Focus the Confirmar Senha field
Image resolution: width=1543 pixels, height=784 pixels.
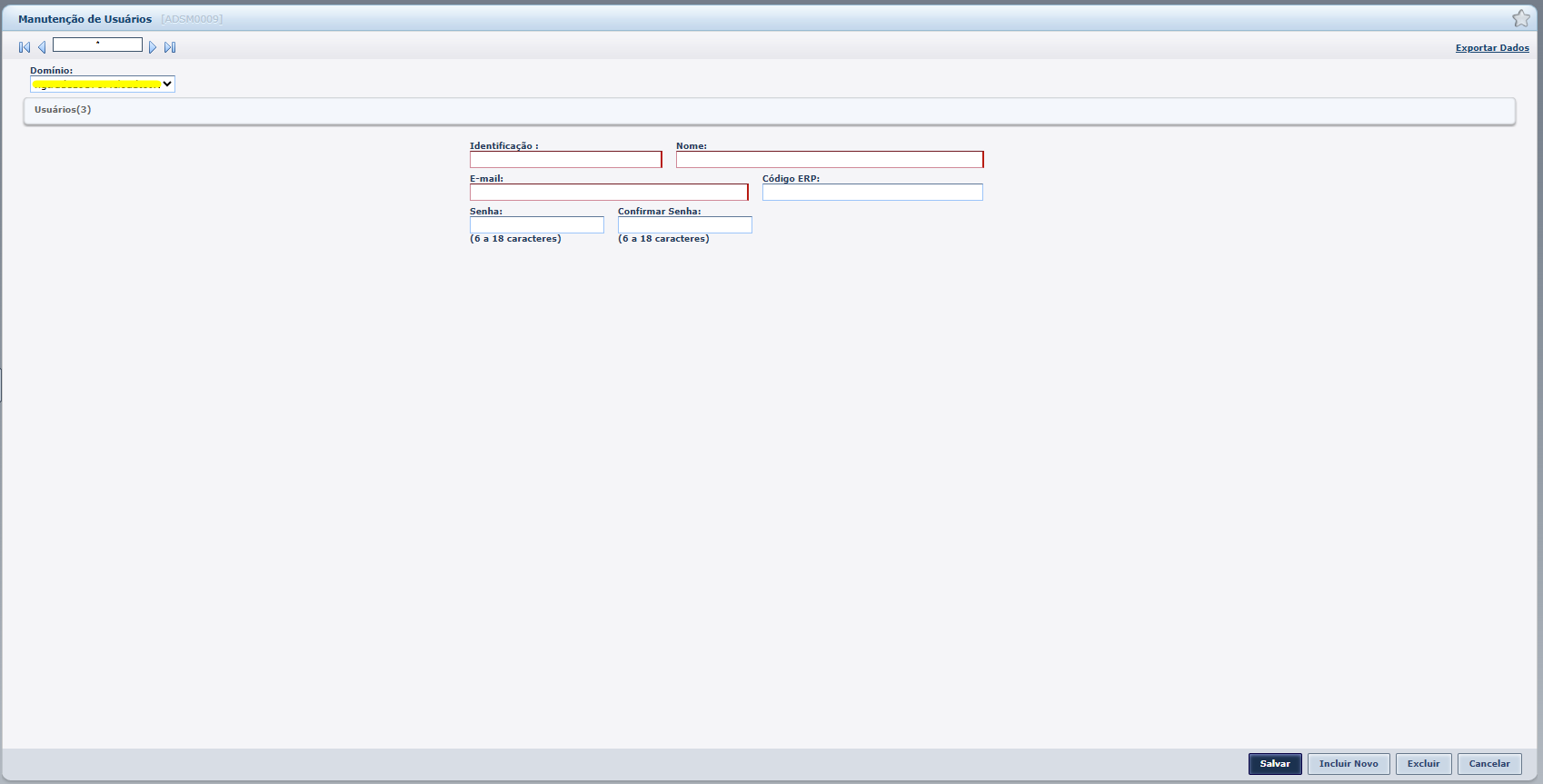[685, 225]
